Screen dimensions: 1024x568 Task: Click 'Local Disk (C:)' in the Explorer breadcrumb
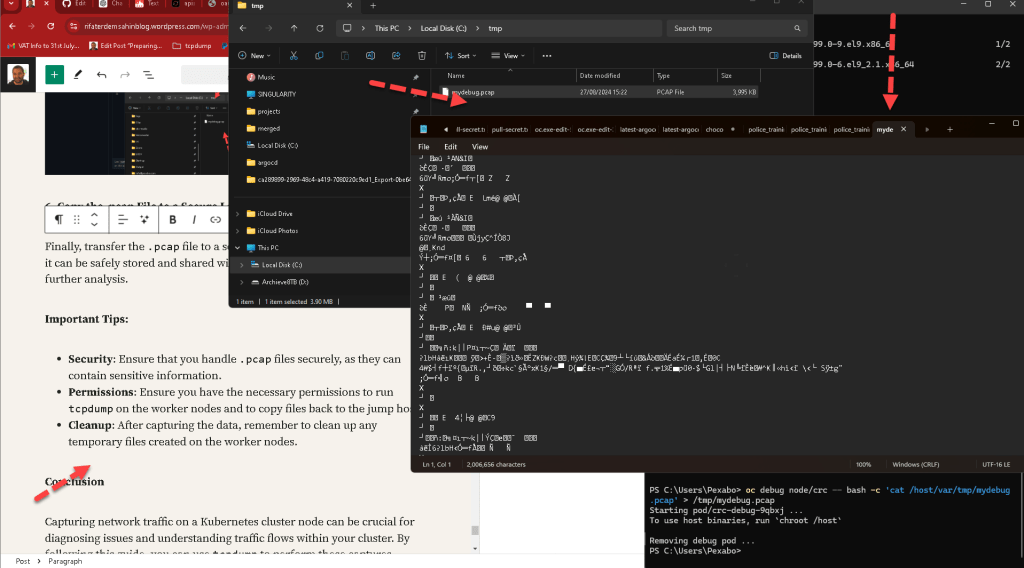[x=443, y=28]
